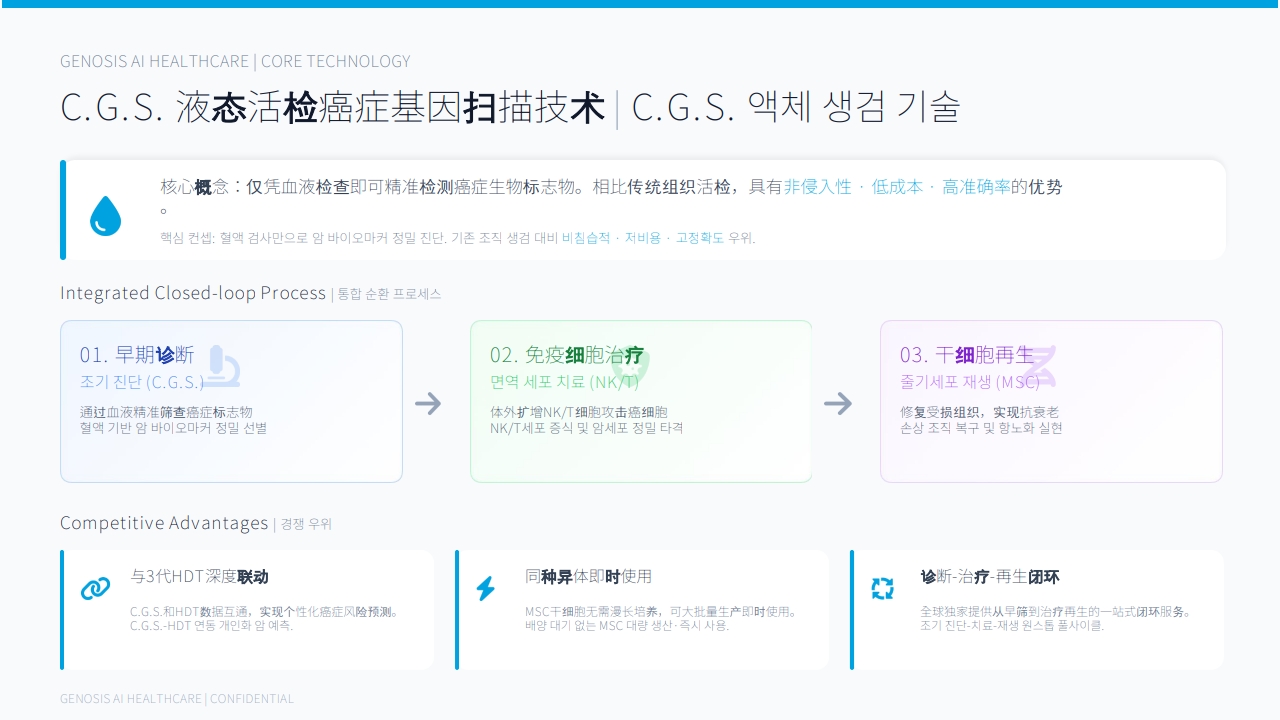
Task: Click the circular loop arrows icon
Action: (882, 589)
